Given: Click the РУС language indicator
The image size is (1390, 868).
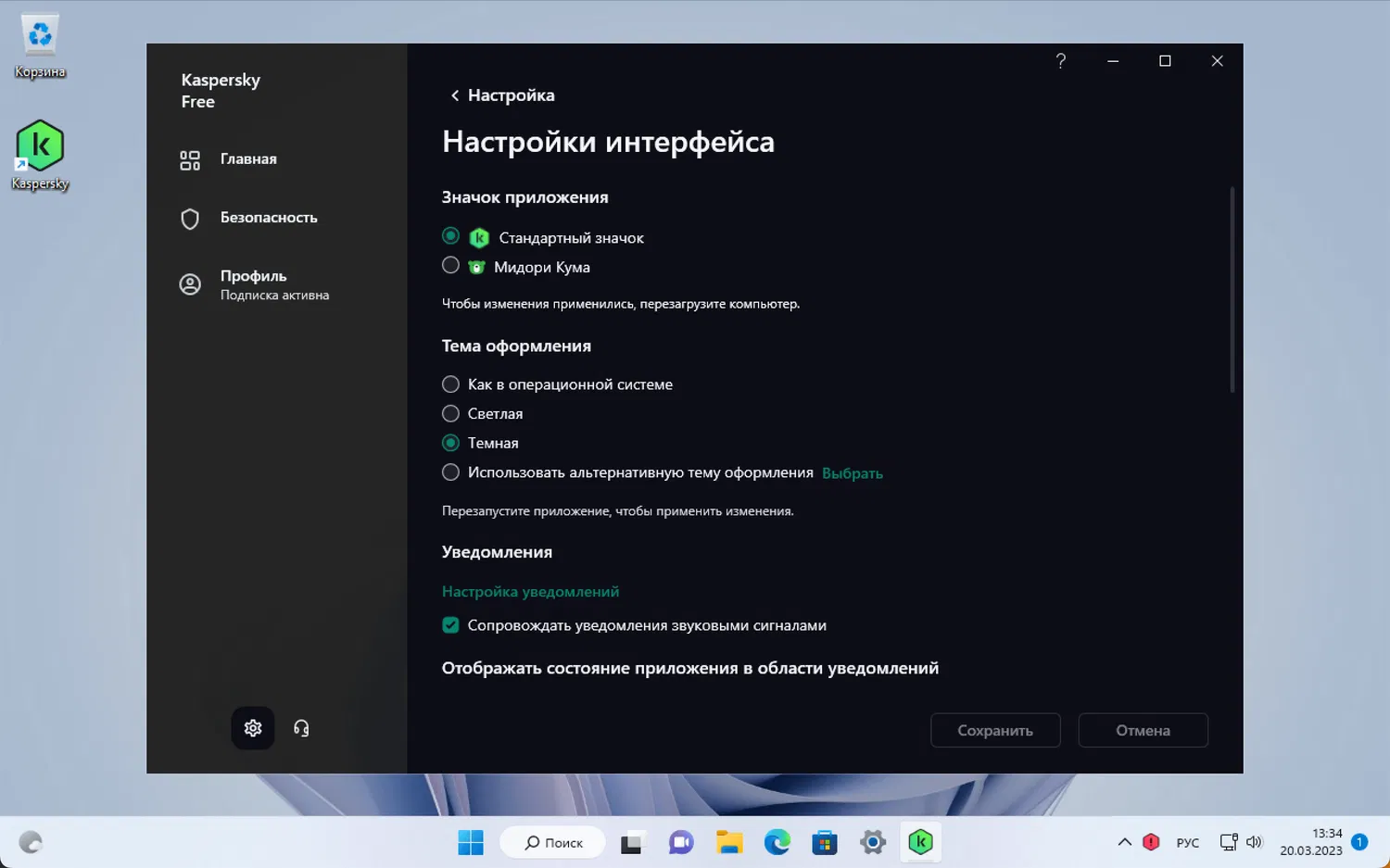Looking at the screenshot, I should [x=1187, y=843].
